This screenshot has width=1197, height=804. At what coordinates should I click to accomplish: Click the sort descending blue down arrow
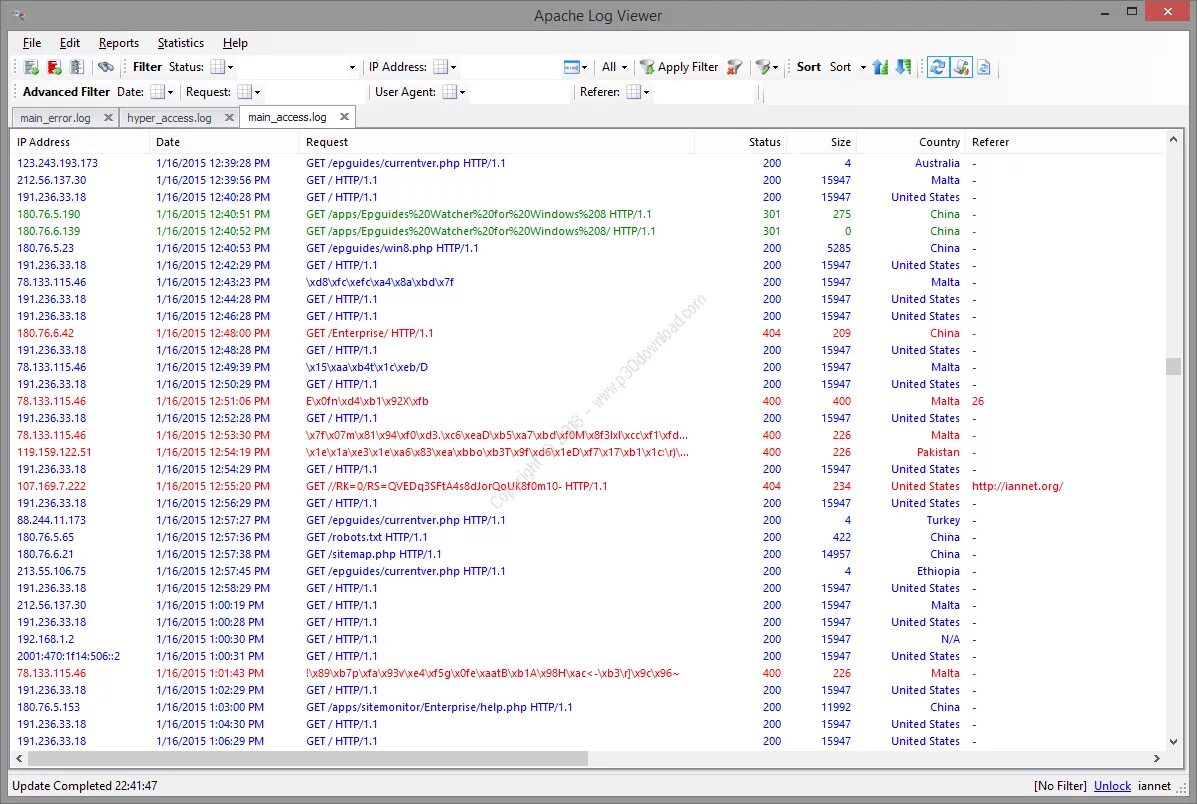pos(903,67)
